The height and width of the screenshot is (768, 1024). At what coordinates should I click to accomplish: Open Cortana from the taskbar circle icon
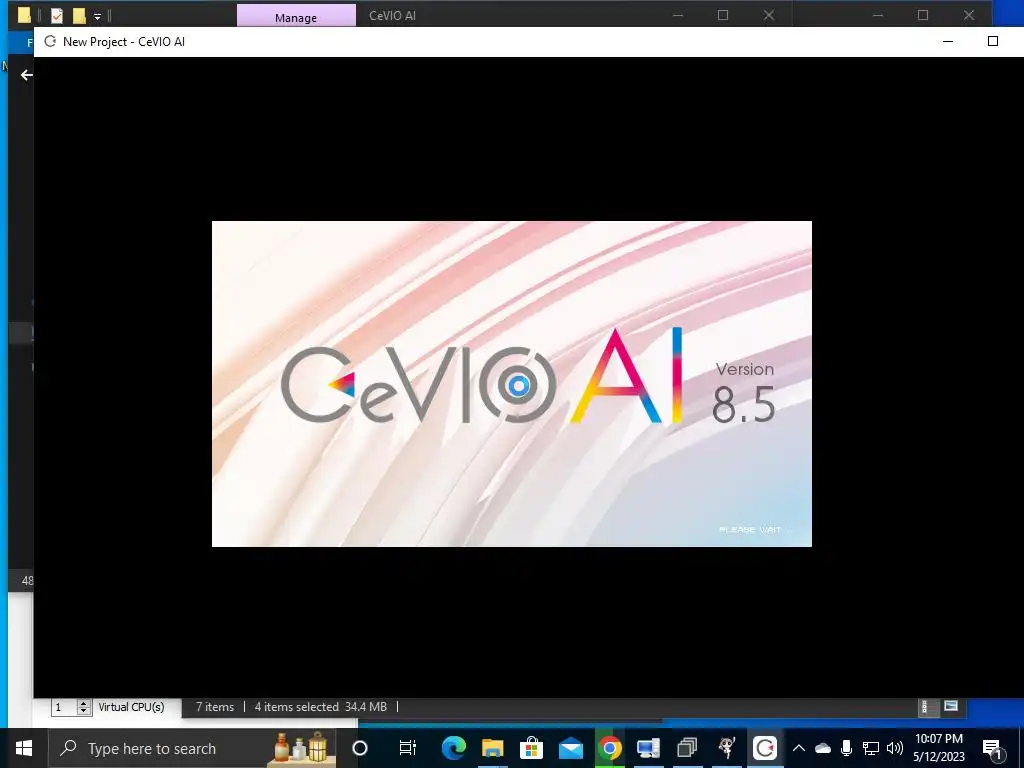[x=360, y=748]
